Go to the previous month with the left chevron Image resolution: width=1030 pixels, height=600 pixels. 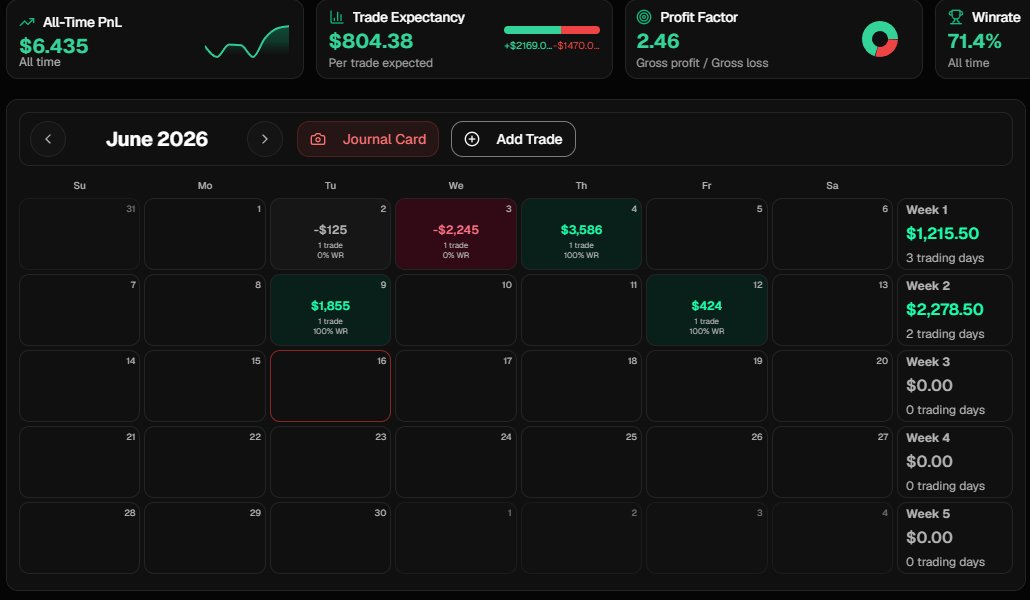pyautogui.click(x=48, y=139)
